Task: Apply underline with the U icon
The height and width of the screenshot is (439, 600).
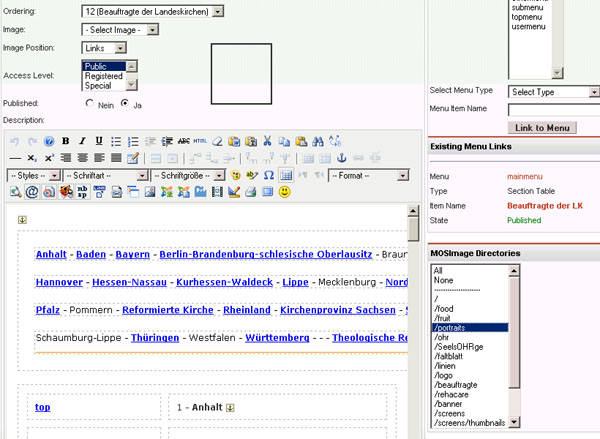Action: tap(99, 141)
